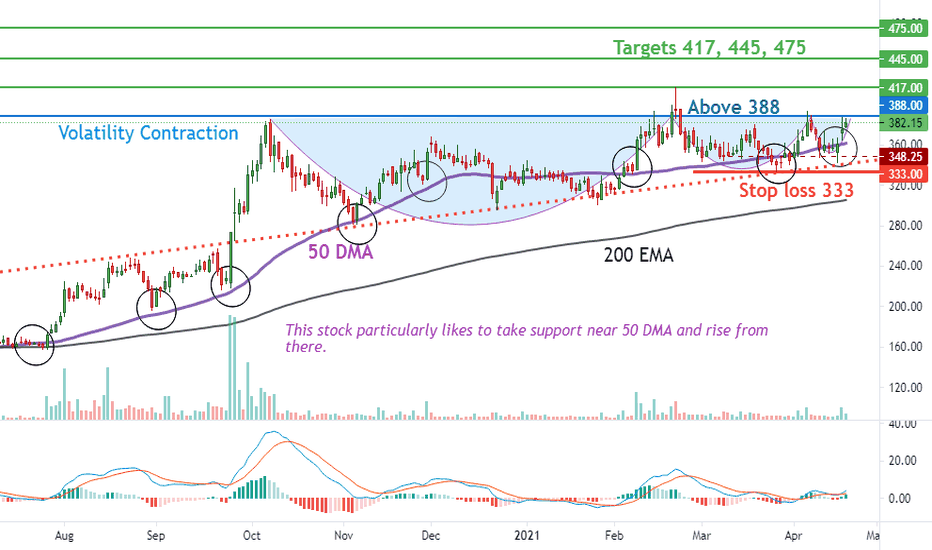The width and height of the screenshot is (932, 550).
Task: Click the 'Sep' date axis label
Action: point(155,536)
